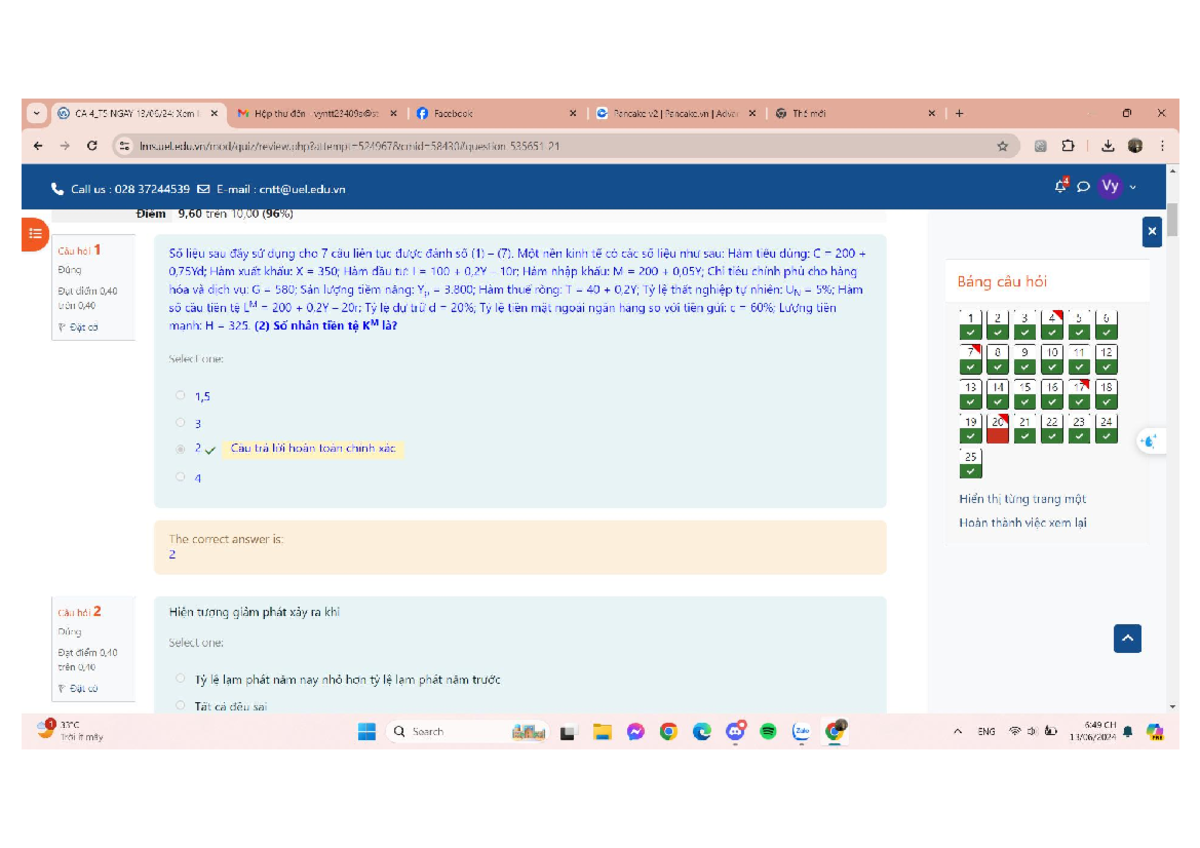Jump to question 20 in navigation grid
1200x848 pixels.
click(997, 429)
